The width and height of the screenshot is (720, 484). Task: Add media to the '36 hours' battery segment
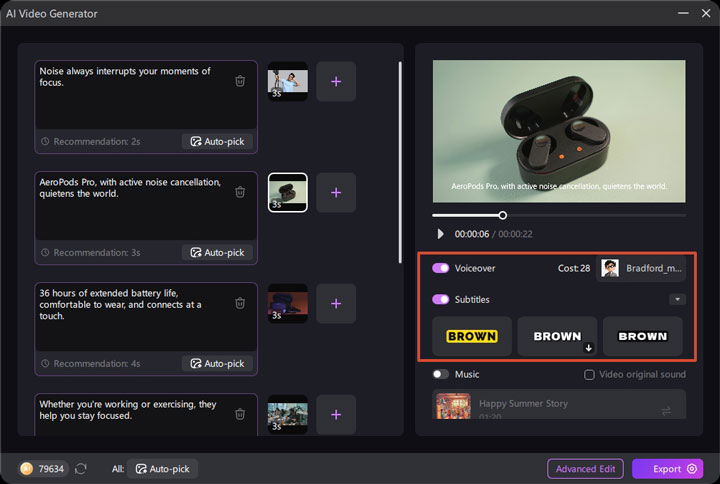click(336, 304)
